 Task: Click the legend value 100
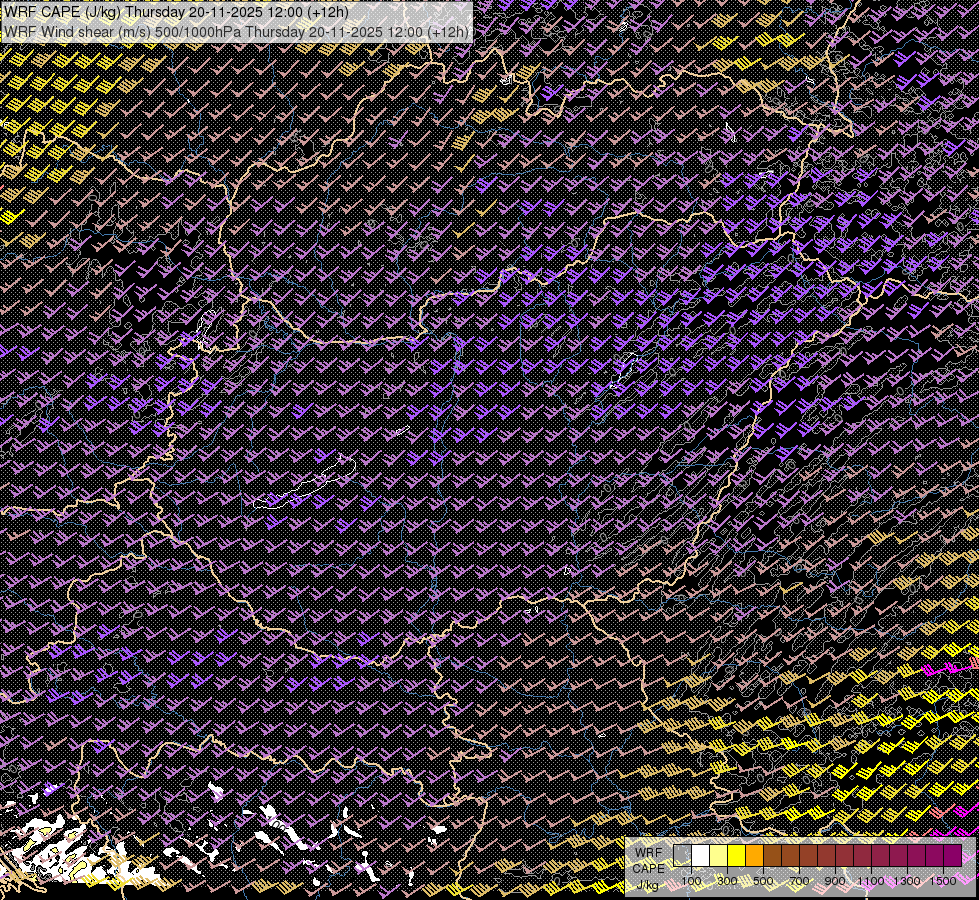point(691,881)
